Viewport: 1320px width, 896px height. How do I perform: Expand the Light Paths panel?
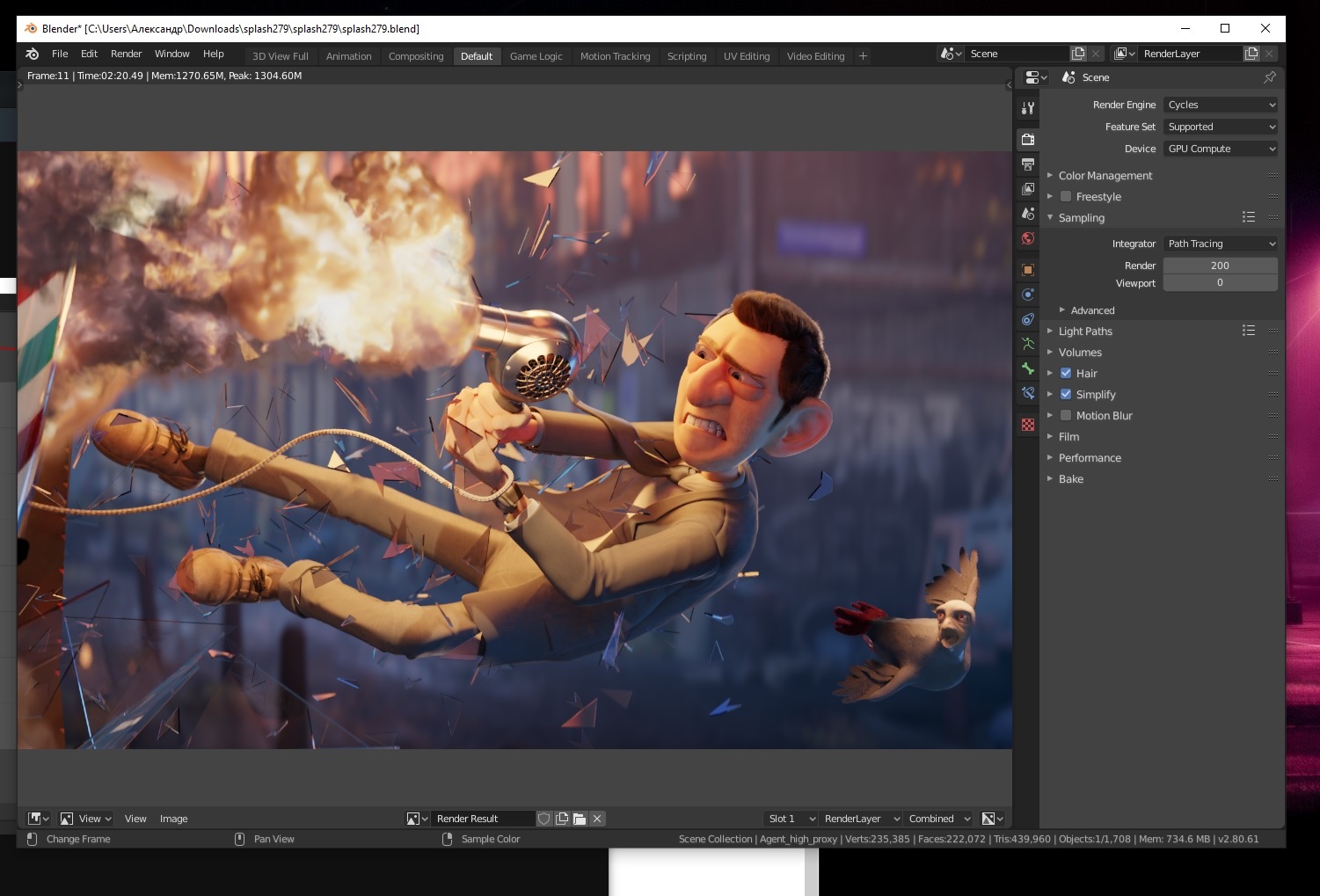1085,331
